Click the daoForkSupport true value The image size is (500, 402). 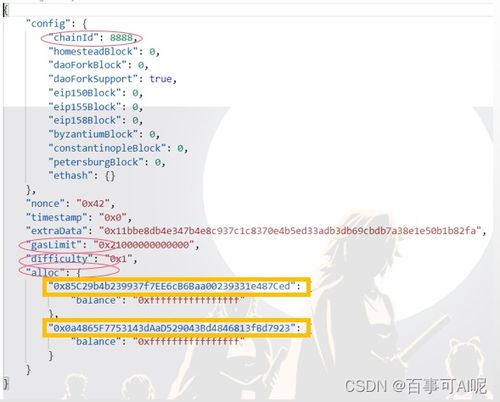click(161, 79)
